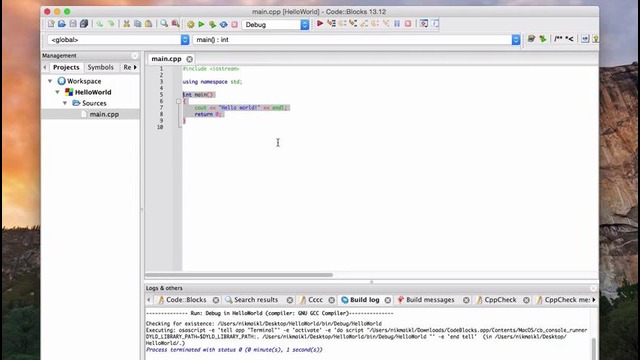Click the build log vertical scrollbar
The width and height of the screenshot is (640, 360).
point(594,348)
